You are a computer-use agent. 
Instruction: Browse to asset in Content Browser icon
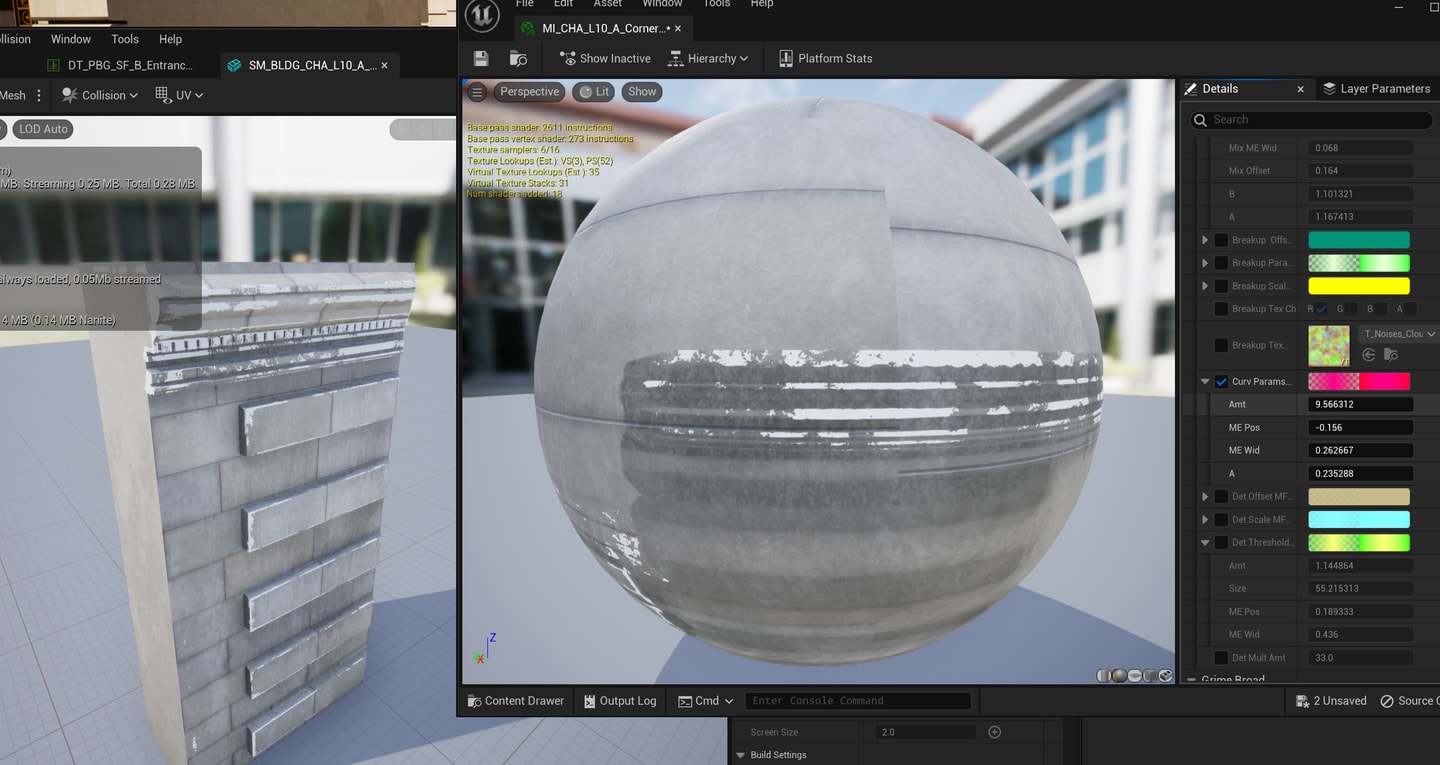(518, 58)
